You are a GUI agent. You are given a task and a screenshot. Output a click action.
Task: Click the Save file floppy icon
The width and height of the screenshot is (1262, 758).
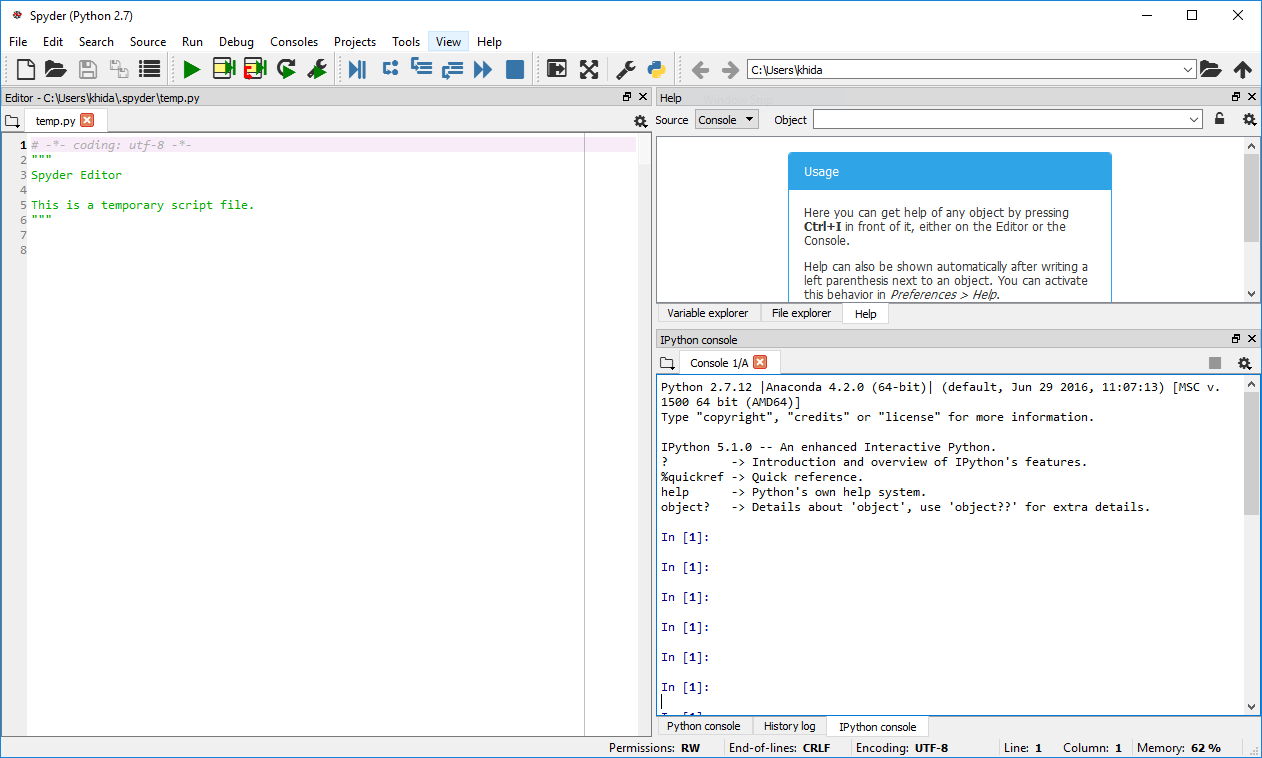pyautogui.click(x=88, y=69)
